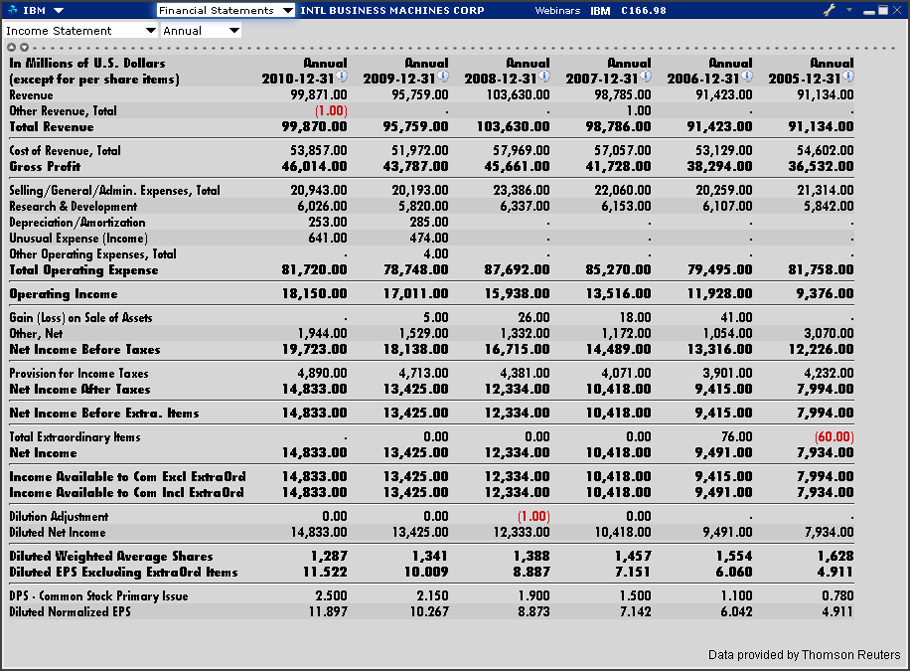Click 2010 Total Revenue value 99,870.00
Image resolution: width=910 pixels, height=671 pixels.
point(315,127)
